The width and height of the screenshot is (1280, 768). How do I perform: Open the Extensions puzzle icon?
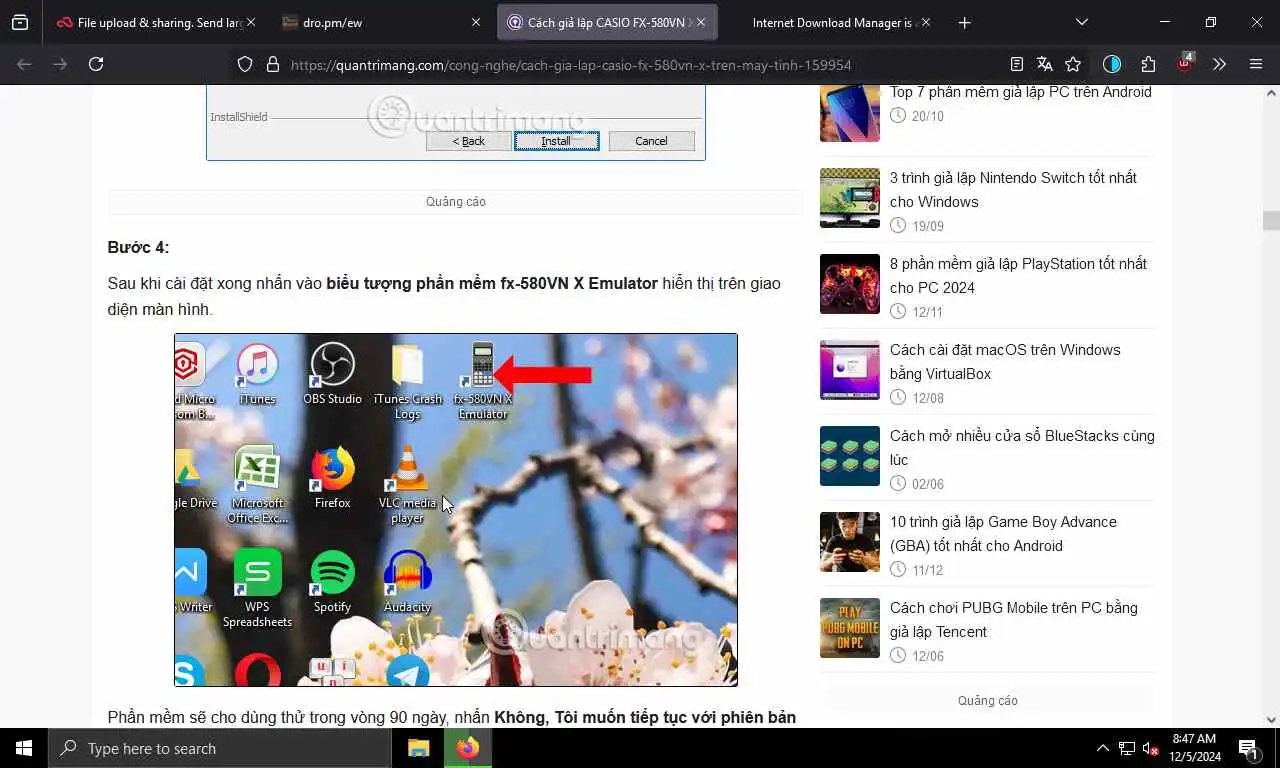[1148, 64]
